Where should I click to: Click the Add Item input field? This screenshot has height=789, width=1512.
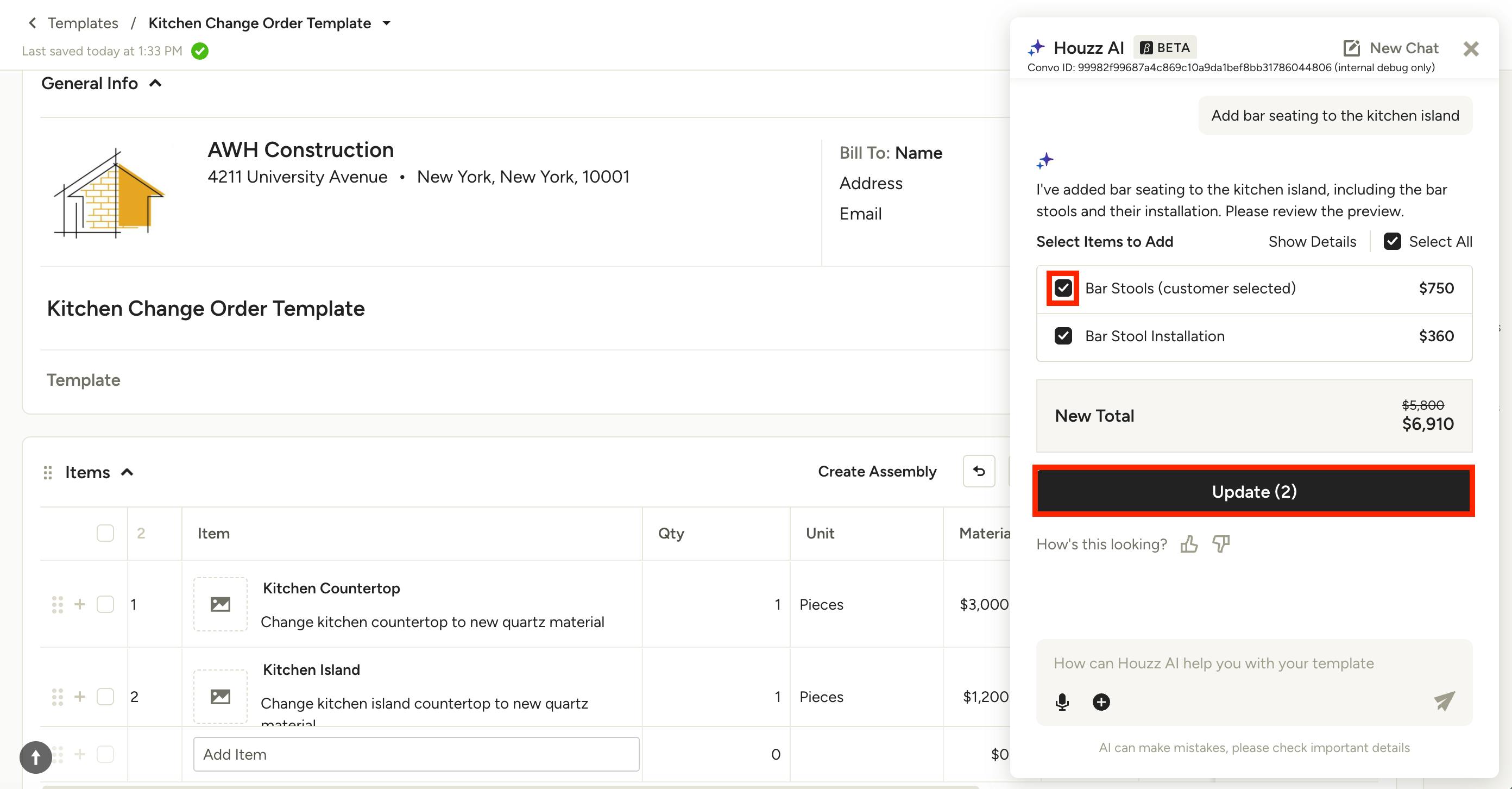pyautogui.click(x=416, y=754)
